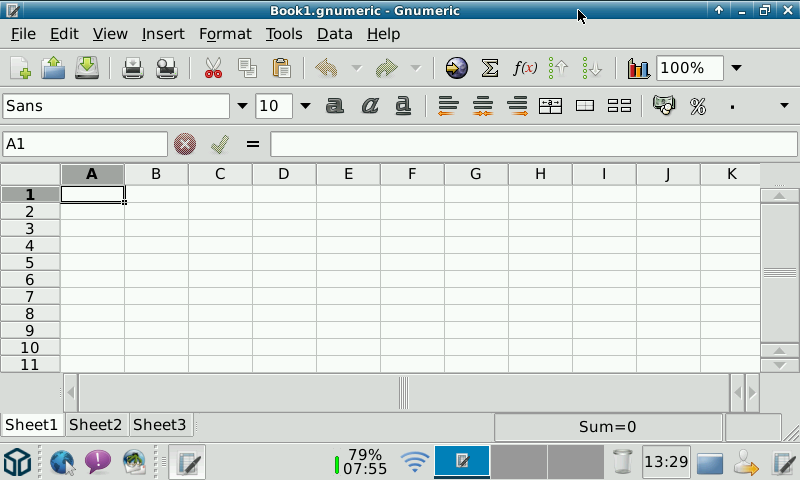Open the taskbar clock showing 13:29
800x480 pixels.
coord(666,462)
